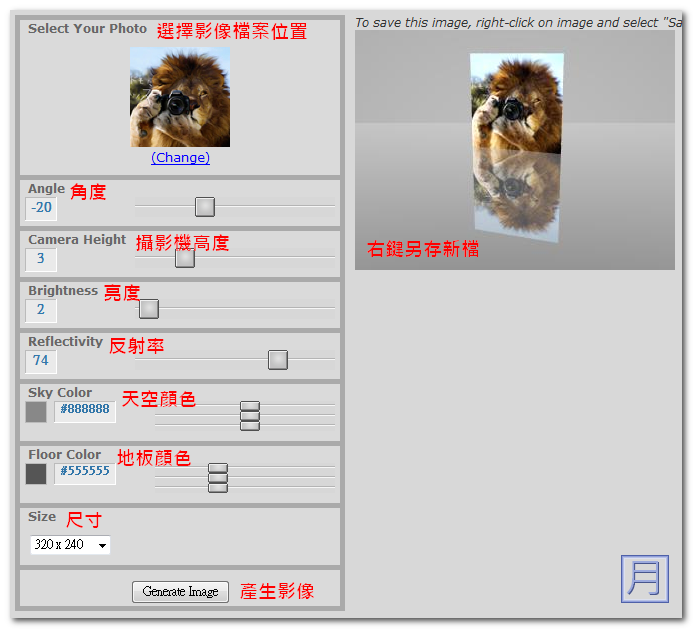Click the Floor Color #555555 hex field
The width and height of the screenshot is (693, 629).
point(85,472)
